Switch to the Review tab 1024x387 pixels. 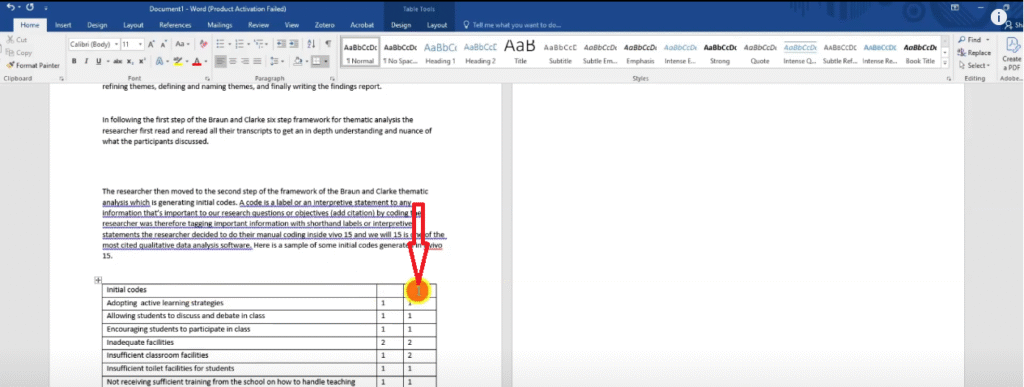tap(259, 25)
